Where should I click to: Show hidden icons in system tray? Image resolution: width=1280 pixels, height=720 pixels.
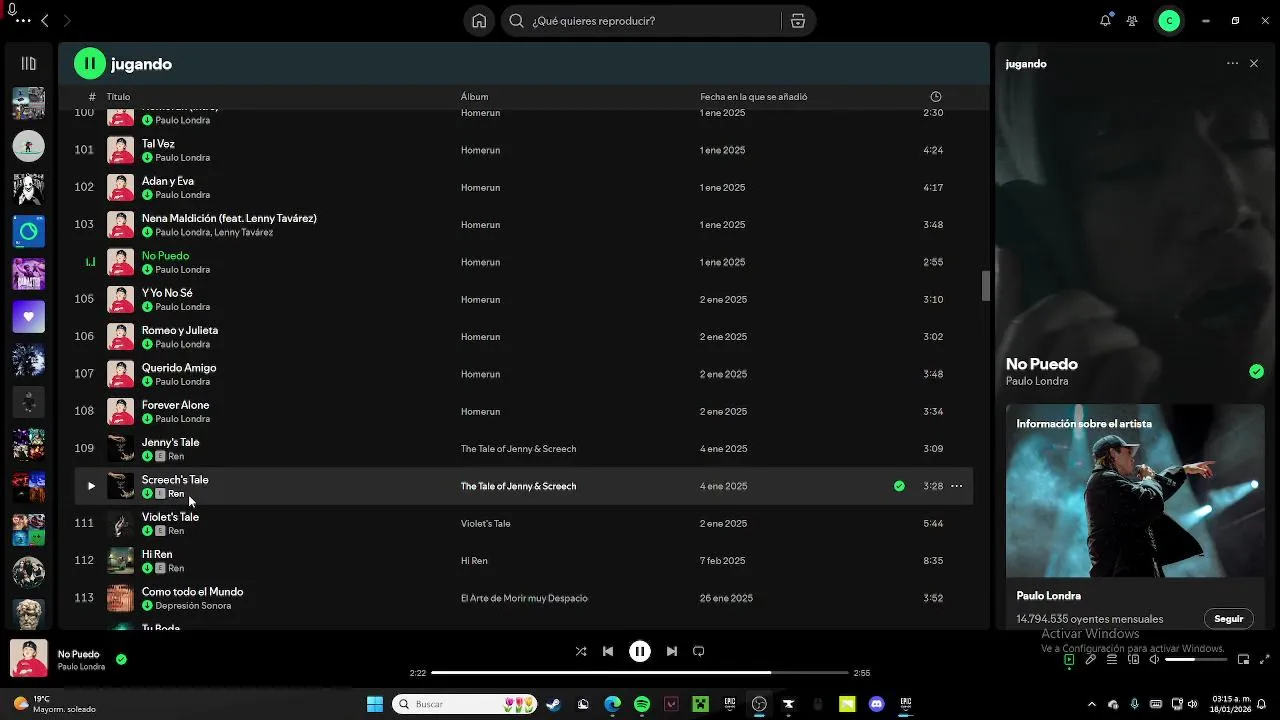(1092, 704)
